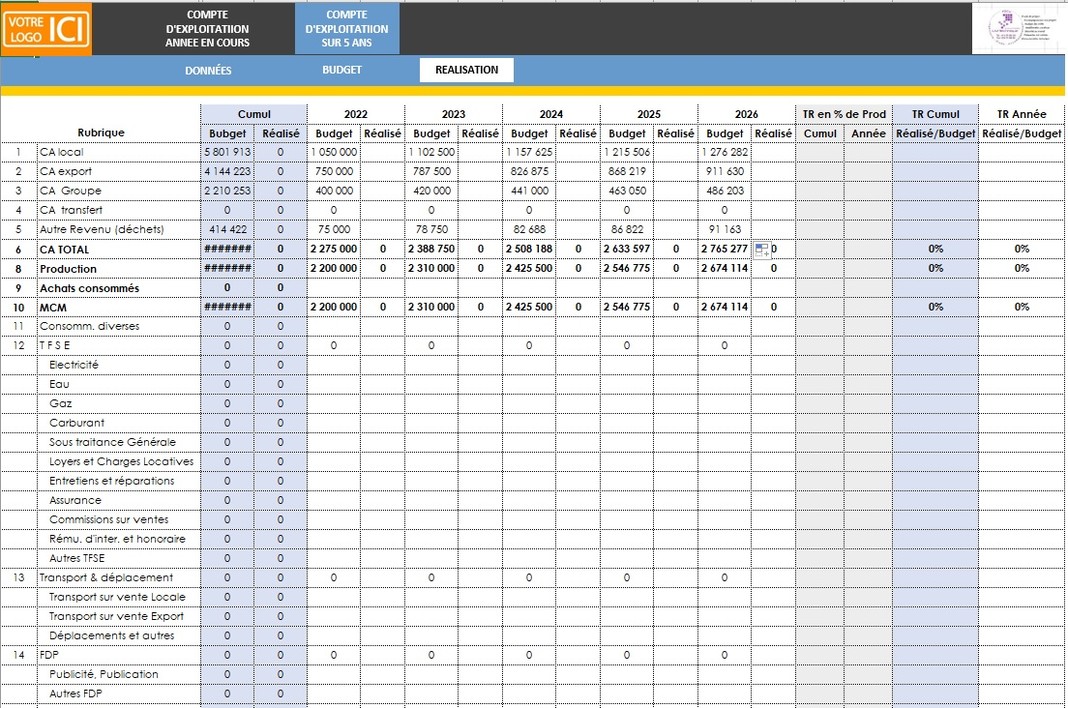The height and width of the screenshot is (708, 1068).
Task: Click the MCM 0% cell under TR Année
Action: pos(1021,307)
